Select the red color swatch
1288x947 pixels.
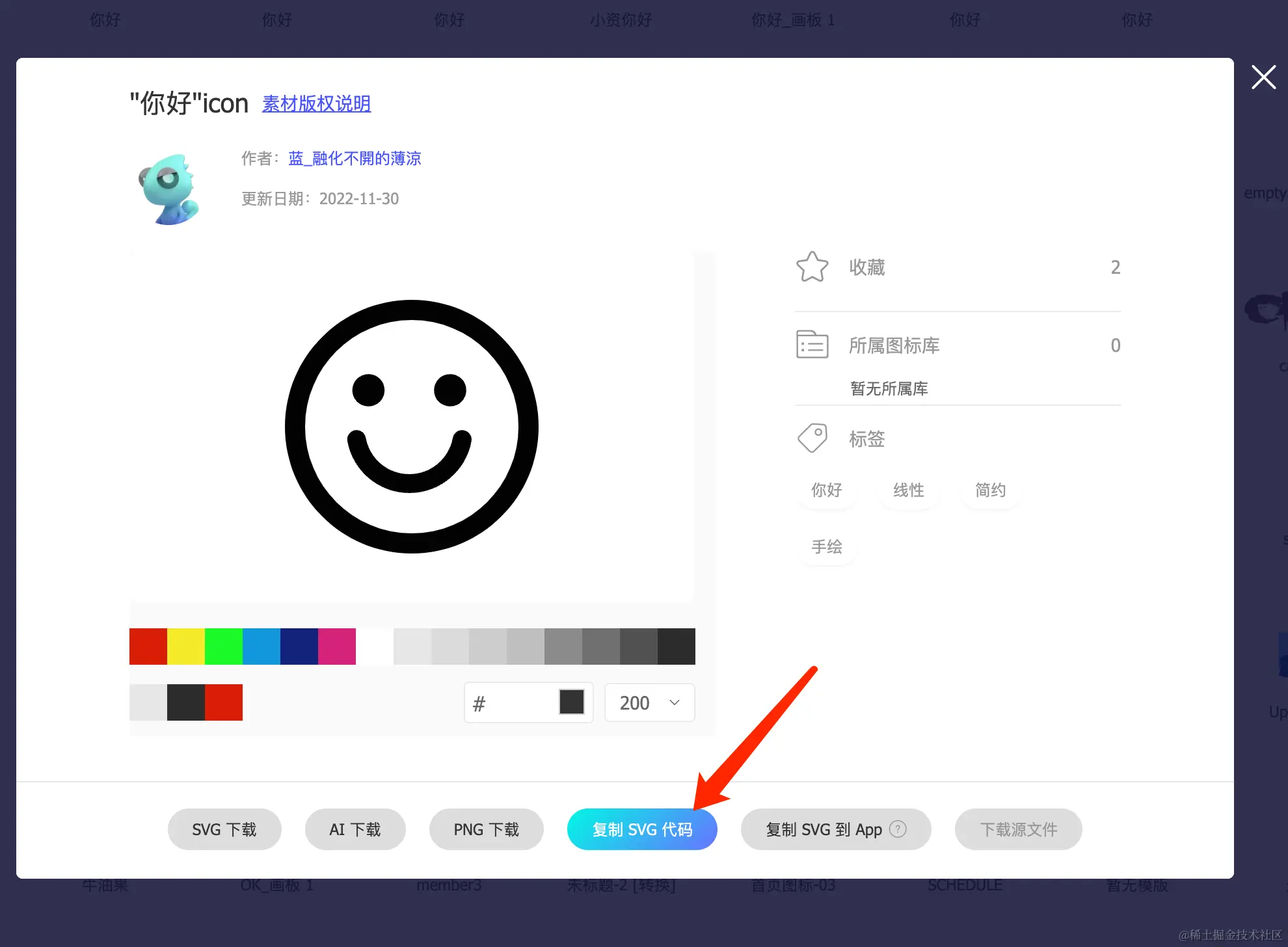coord(148,647)
